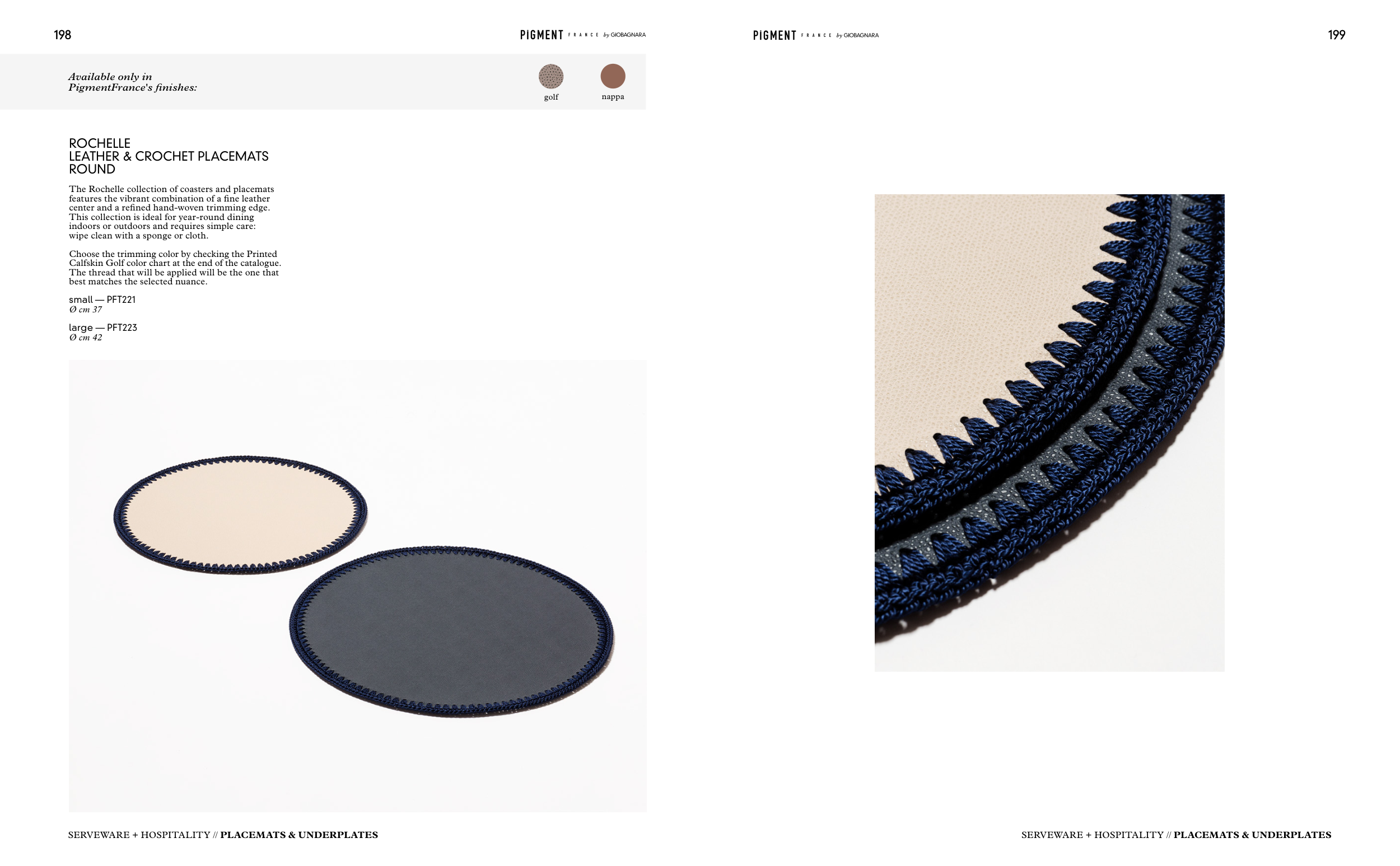Click the large PFT223 product code
Image resolution: width=1400 pixels, height=866 pixels.
[102, 327]
